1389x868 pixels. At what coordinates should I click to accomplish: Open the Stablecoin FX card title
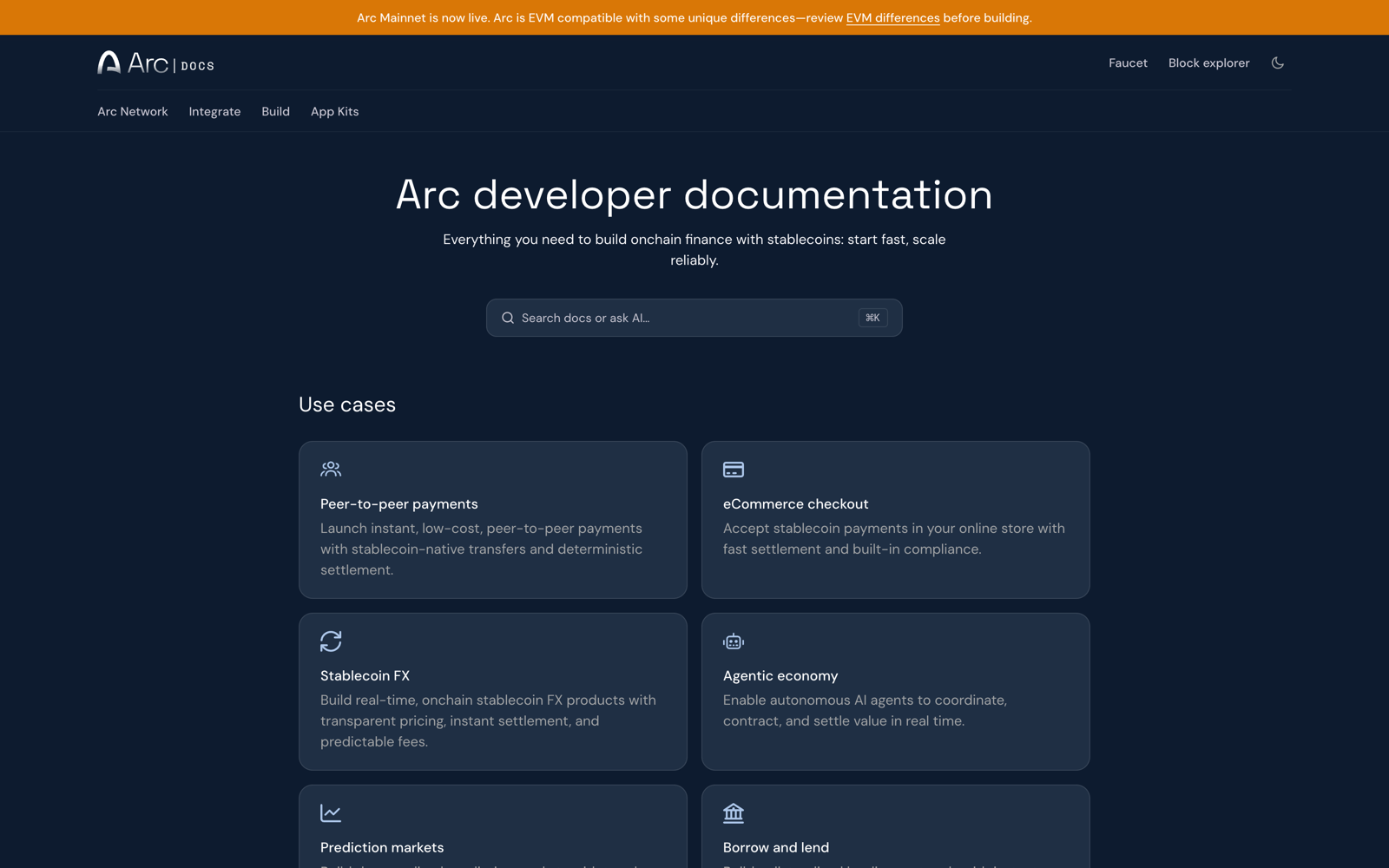[365, 675]
